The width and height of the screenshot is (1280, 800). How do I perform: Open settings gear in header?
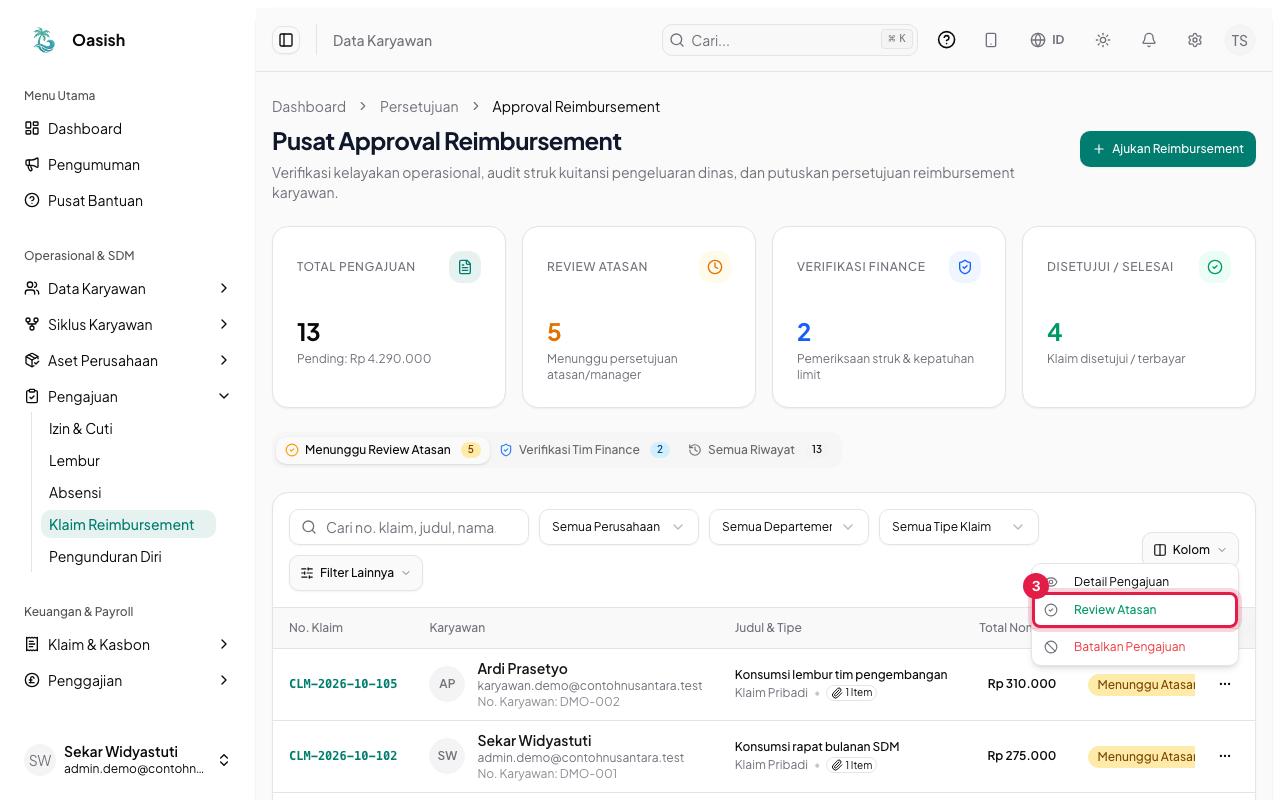pyautogui.click(x=1195, y=40)
